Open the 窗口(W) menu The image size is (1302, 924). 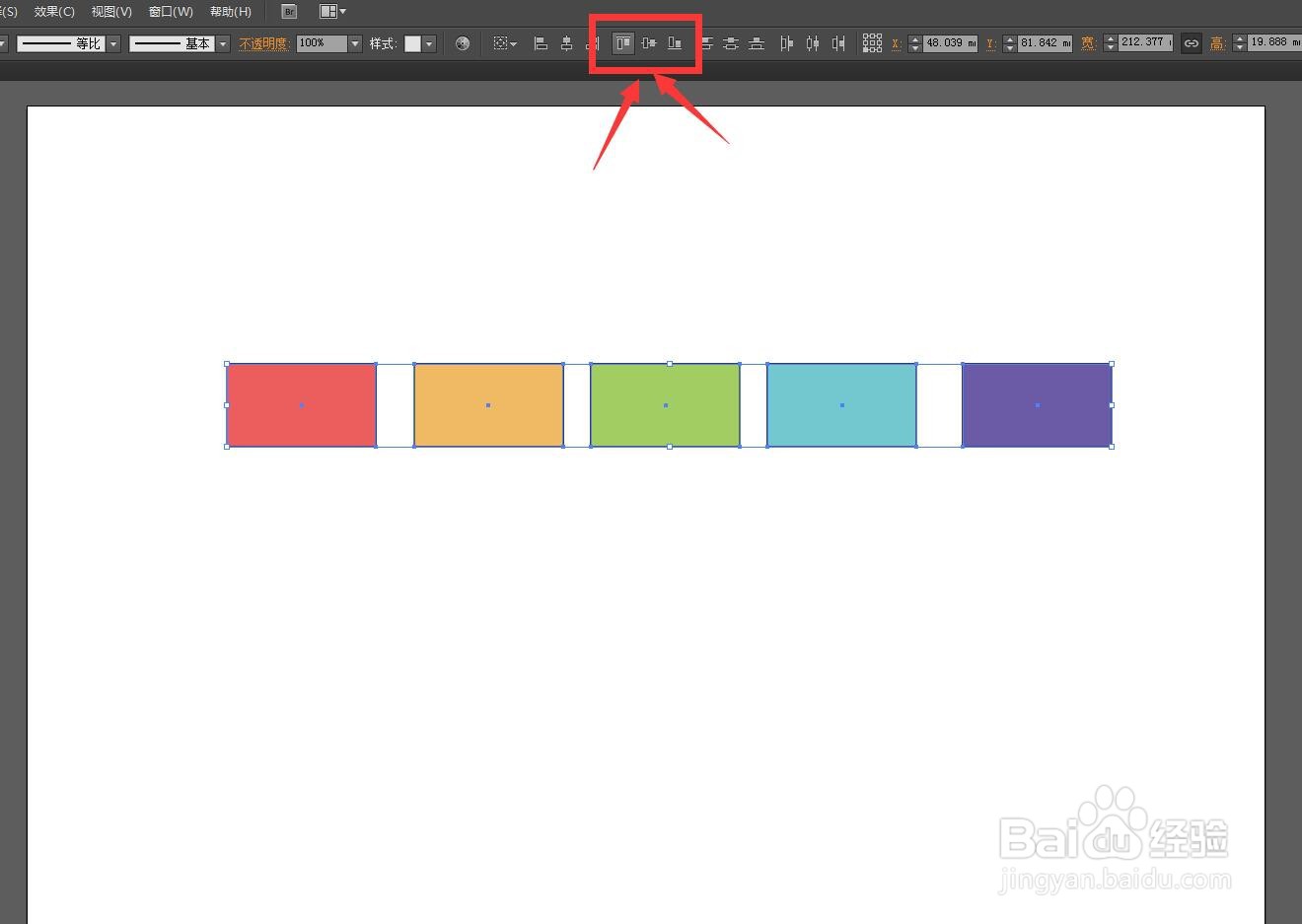[169, 11]
